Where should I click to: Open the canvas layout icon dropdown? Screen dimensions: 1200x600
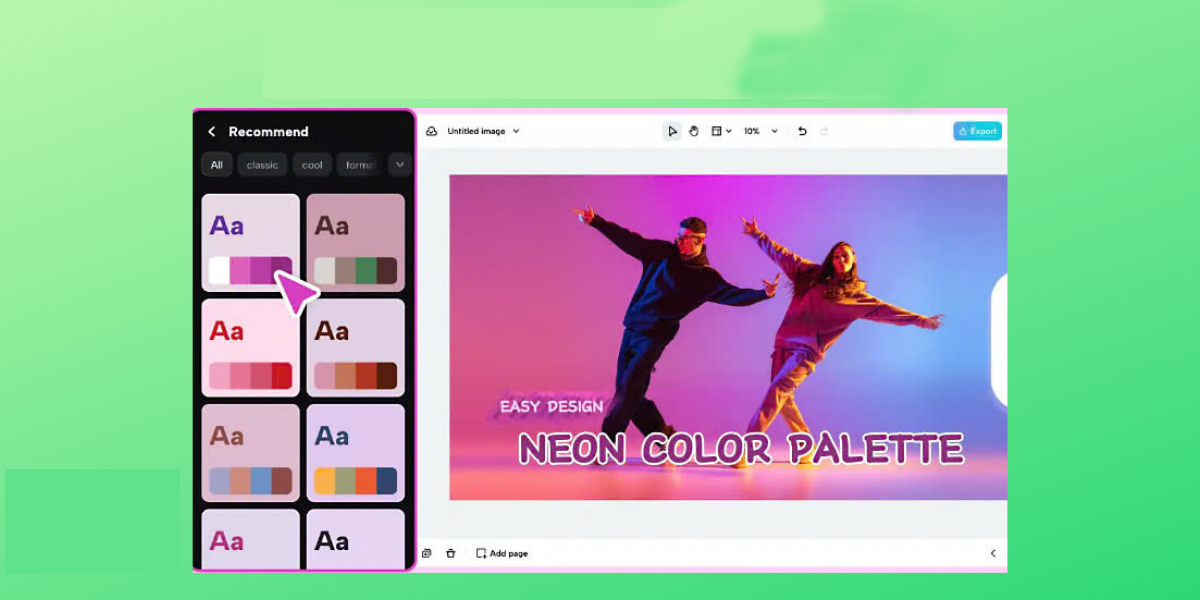721,131
